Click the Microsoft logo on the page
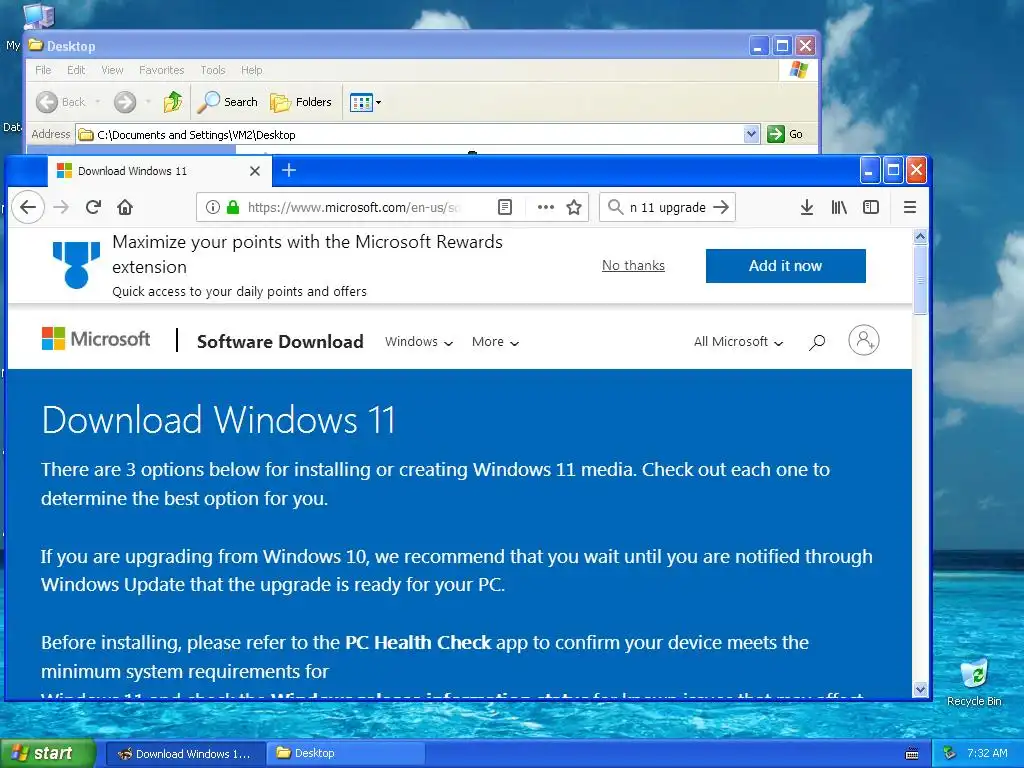This screenshot has width=1024, height=768. [96, 339]
